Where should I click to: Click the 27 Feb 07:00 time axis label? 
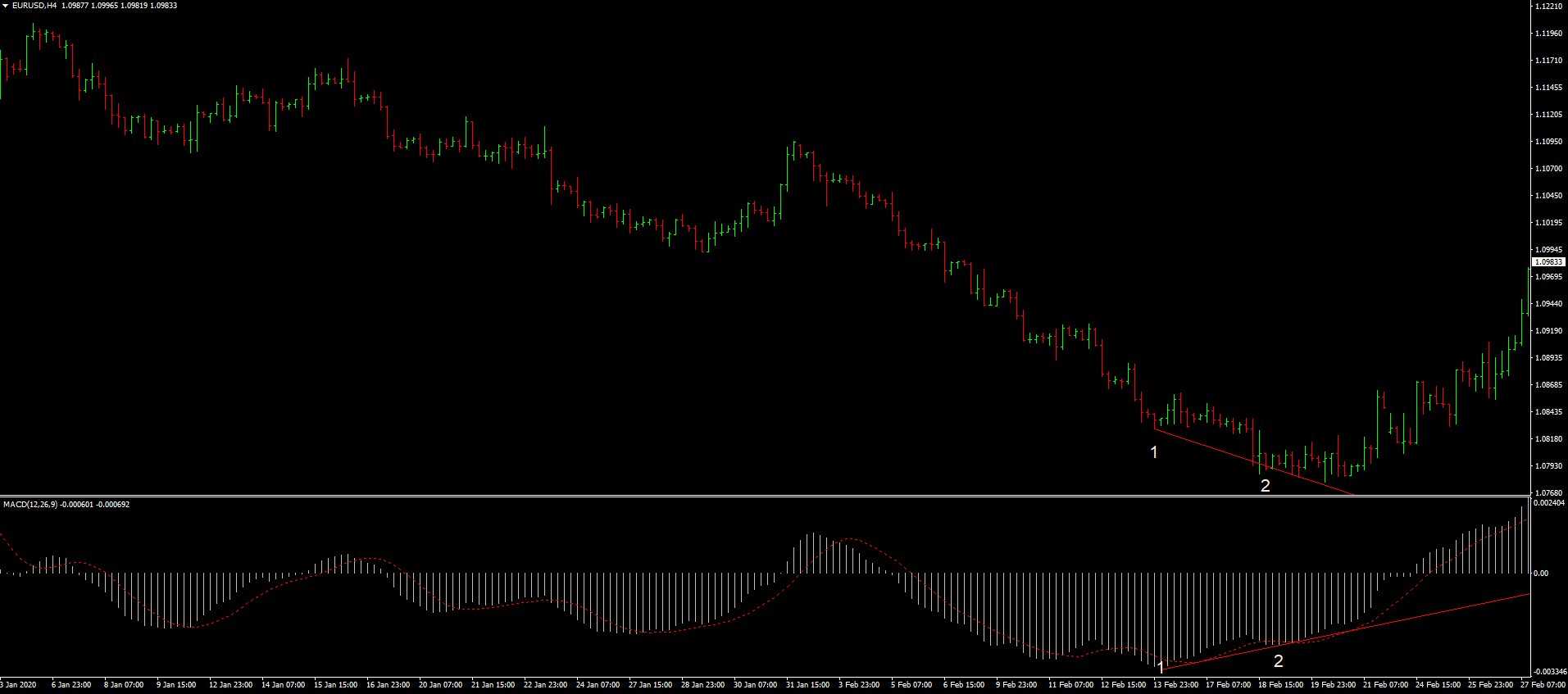tap(1543, 684)
